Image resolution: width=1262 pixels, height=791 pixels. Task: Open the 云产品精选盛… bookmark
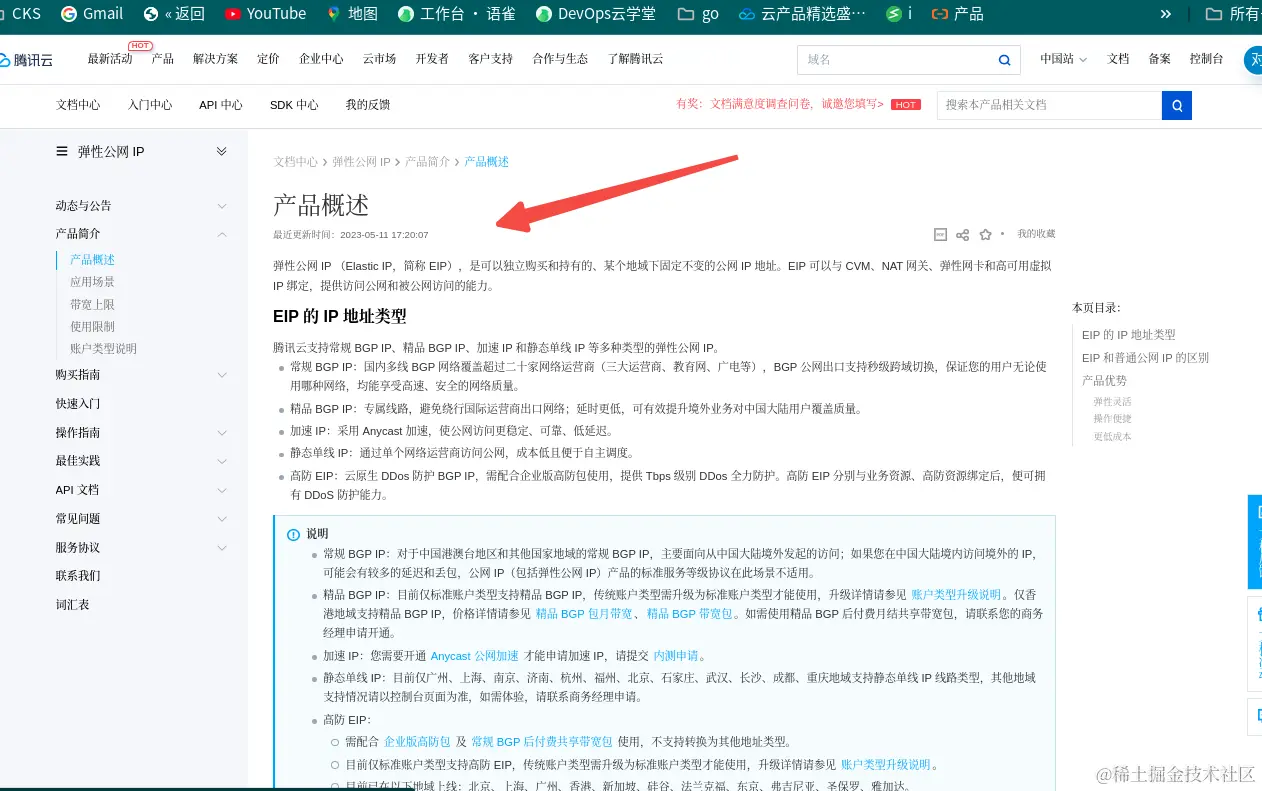tap(802, 14)
